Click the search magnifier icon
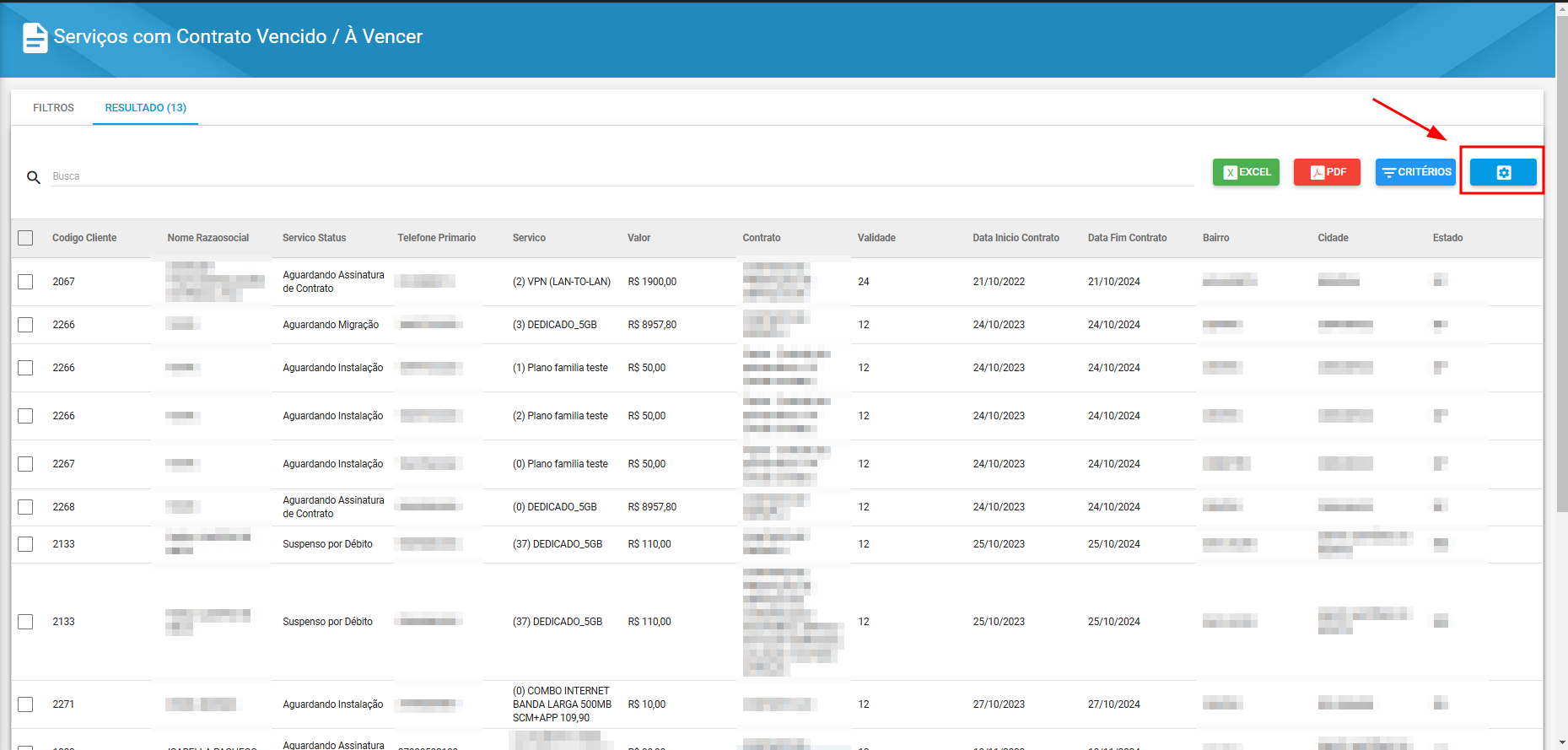Viewport: 1568px width, 750px height. click(34, 177)
